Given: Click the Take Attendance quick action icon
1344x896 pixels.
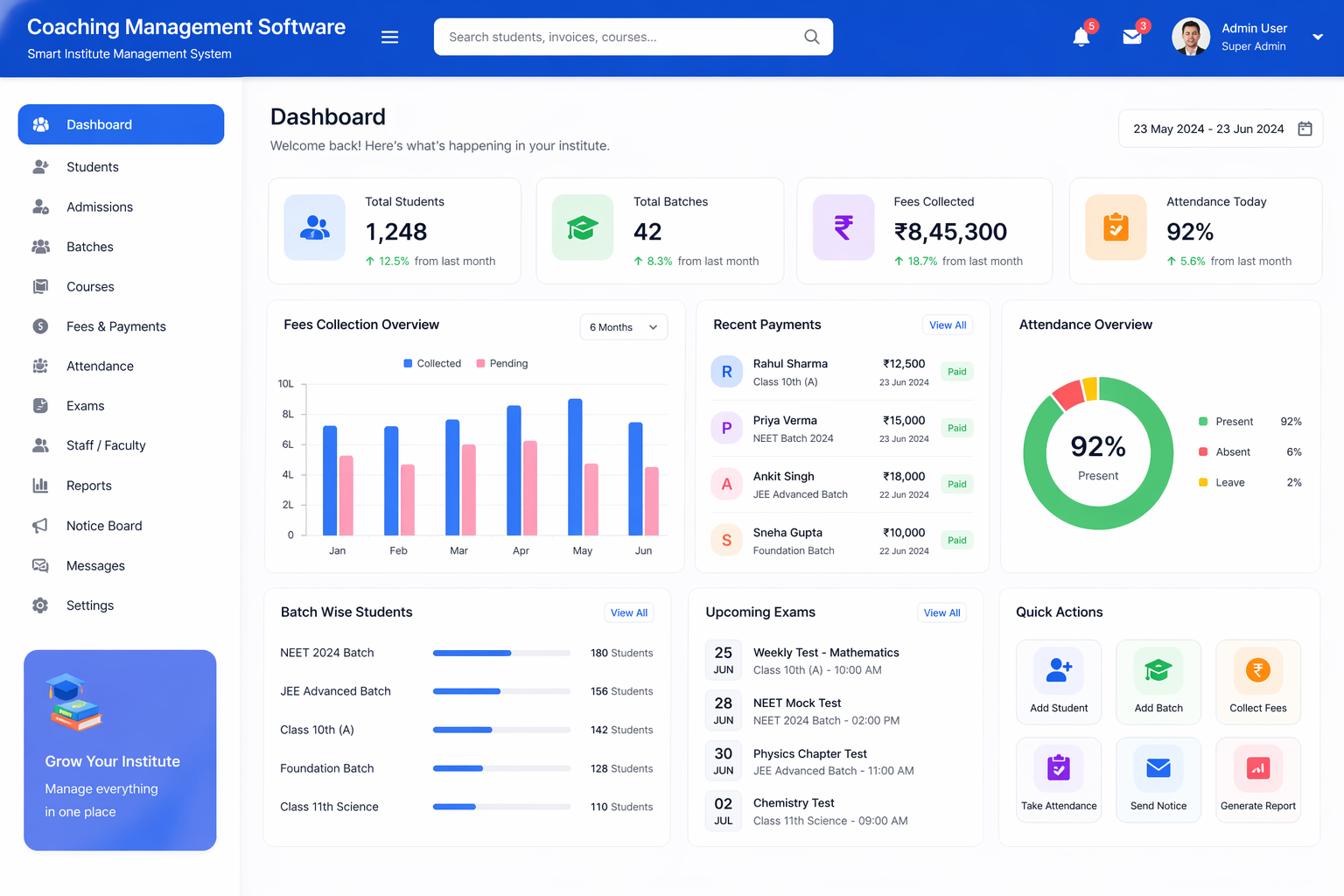Looking at the screenshot, I should coord(1059,767).
